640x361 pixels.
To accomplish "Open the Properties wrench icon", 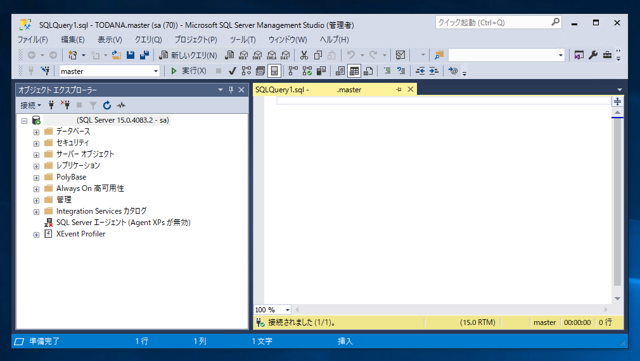I will pos(593,55).
